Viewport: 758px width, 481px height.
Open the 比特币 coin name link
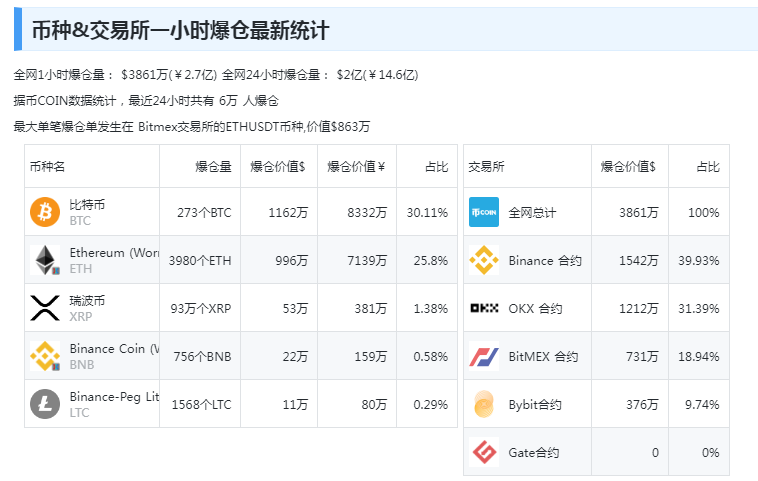click(87, 205)
